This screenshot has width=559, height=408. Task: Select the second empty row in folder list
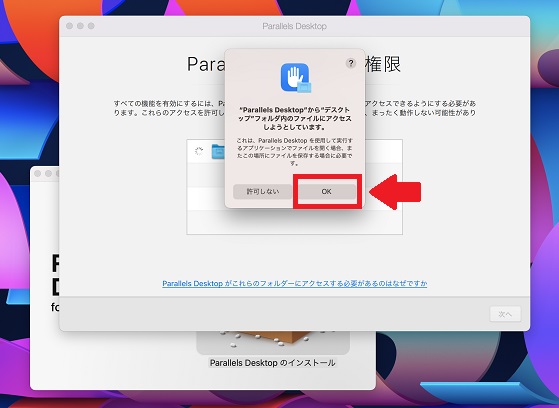294,199
